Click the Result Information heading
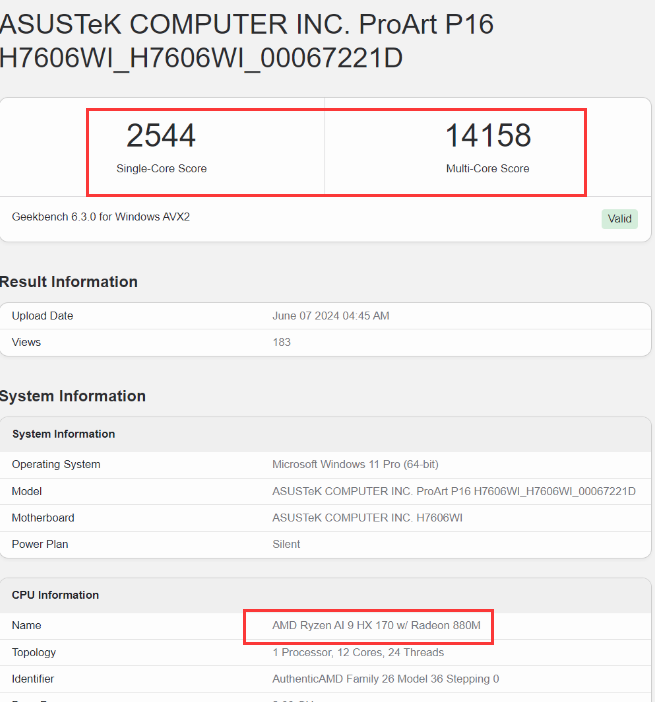 point(69,282)
